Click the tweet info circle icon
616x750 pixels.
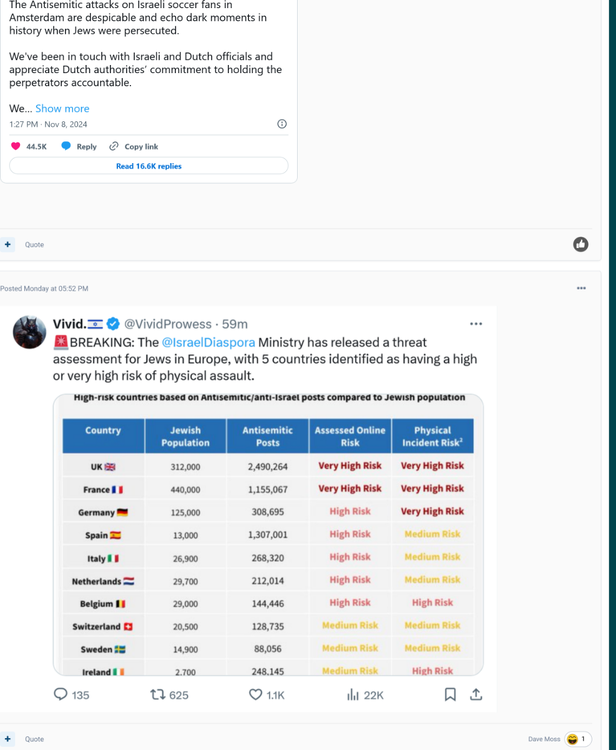(282, 124)
